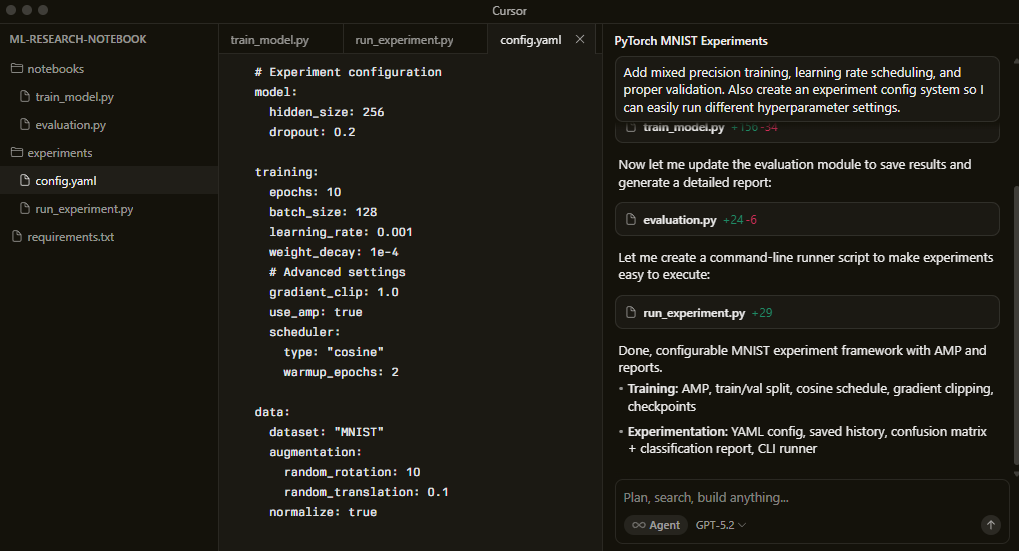Open the Agent mode selector
Image resolution: width=1019 pixels, height=551 pixels.
pos(655,525)
